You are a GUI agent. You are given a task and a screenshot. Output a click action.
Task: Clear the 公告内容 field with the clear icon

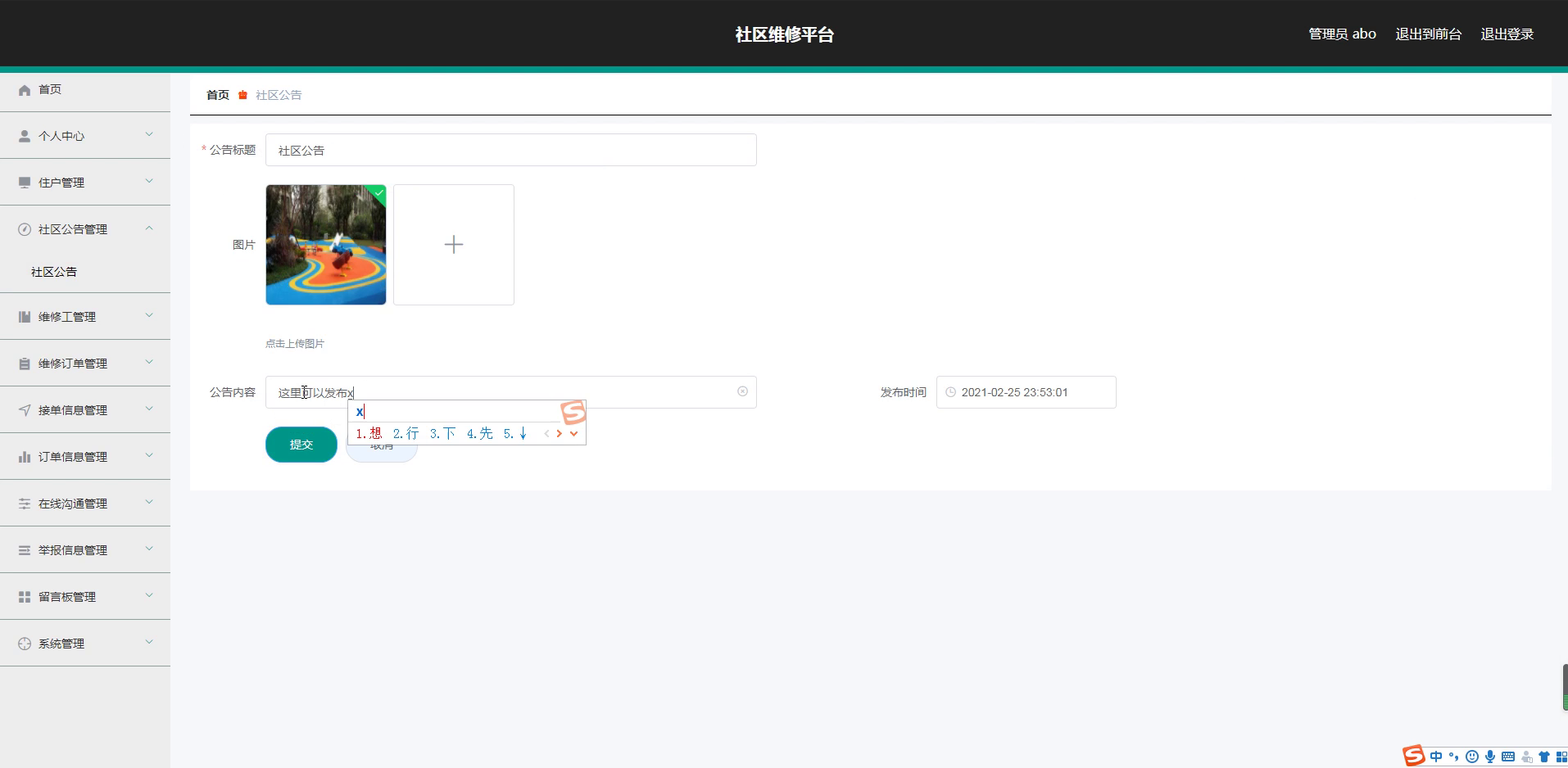(742, 391)
